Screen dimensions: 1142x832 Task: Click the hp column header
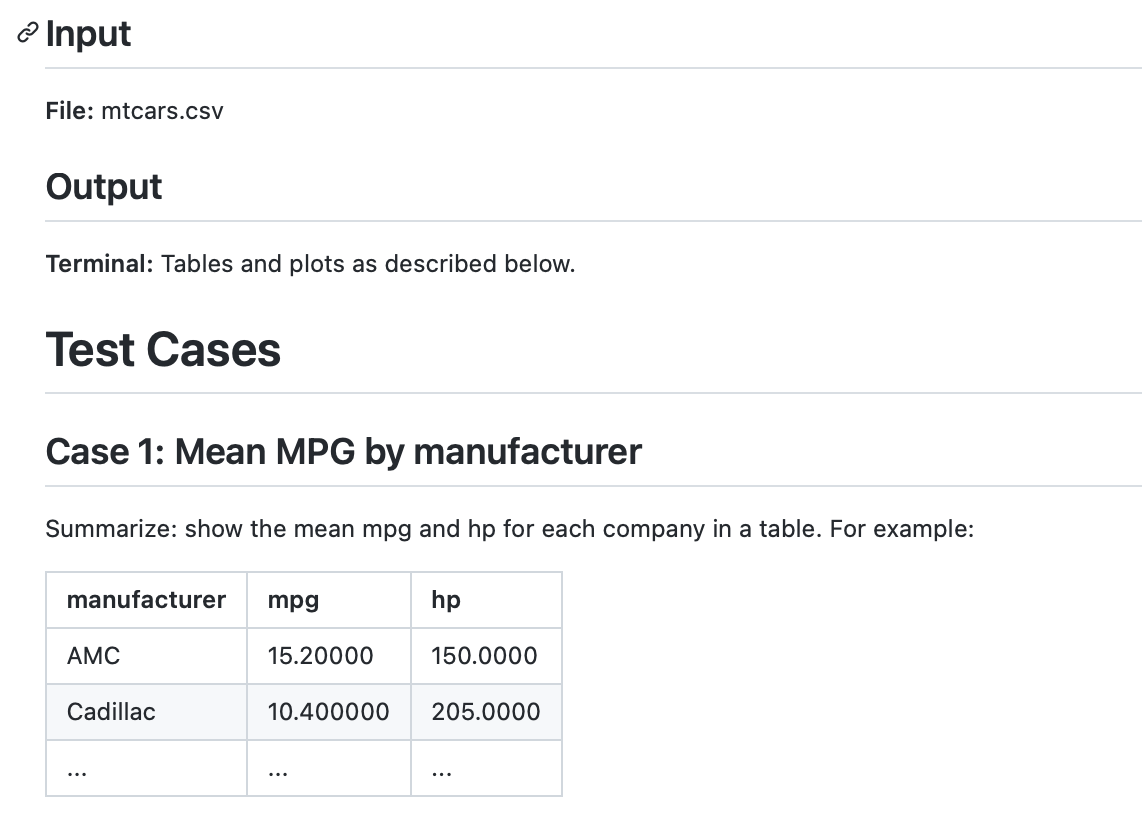click(446, 600)
